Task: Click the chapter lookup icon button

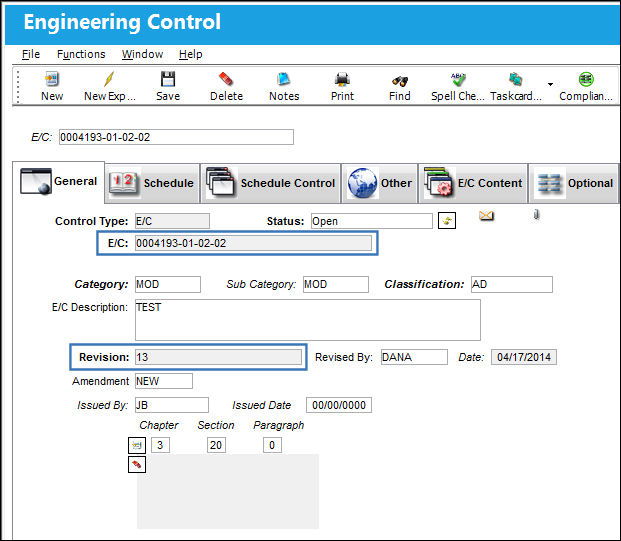Action: (137, 445)
